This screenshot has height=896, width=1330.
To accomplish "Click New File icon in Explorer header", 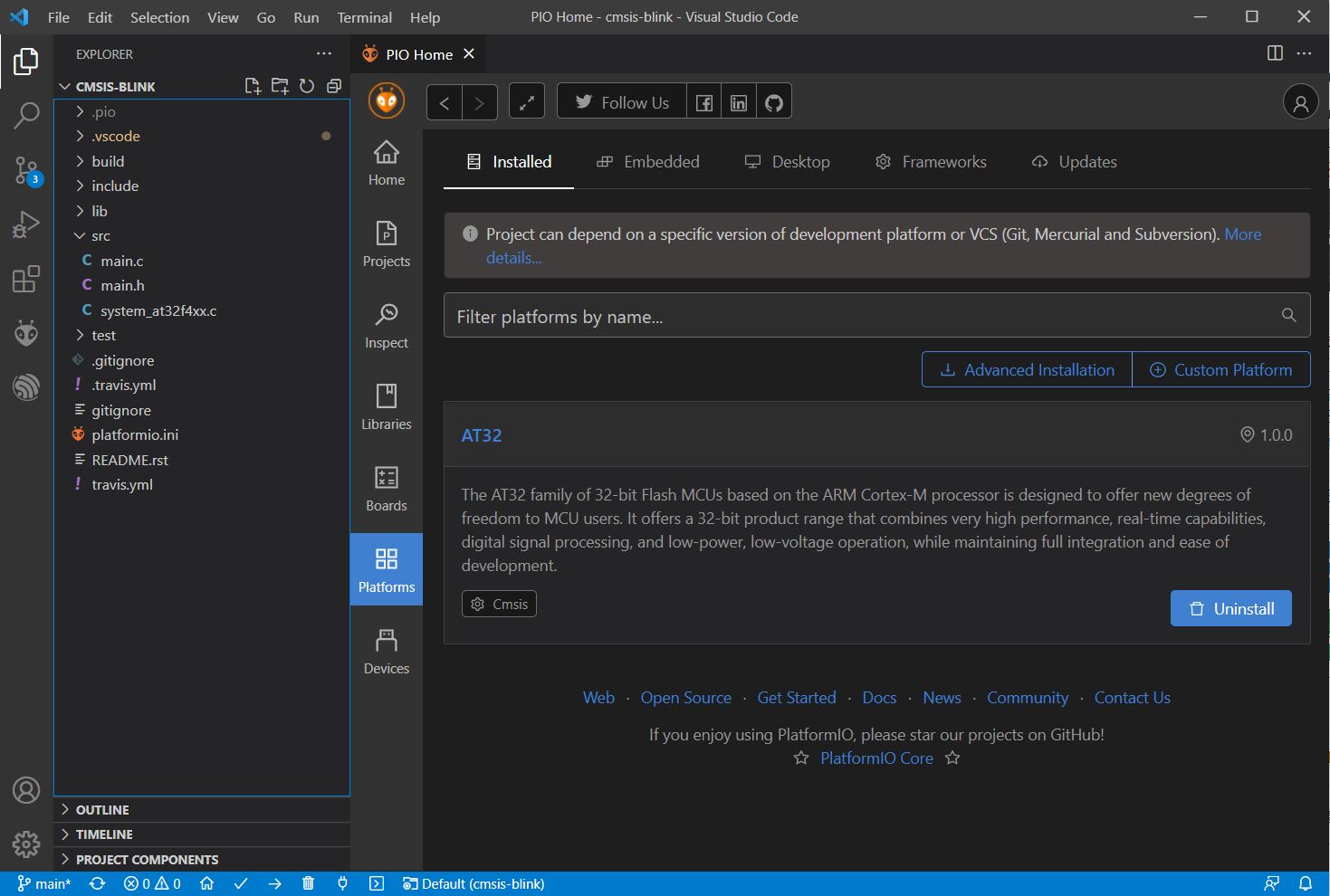I will (253, 86).
